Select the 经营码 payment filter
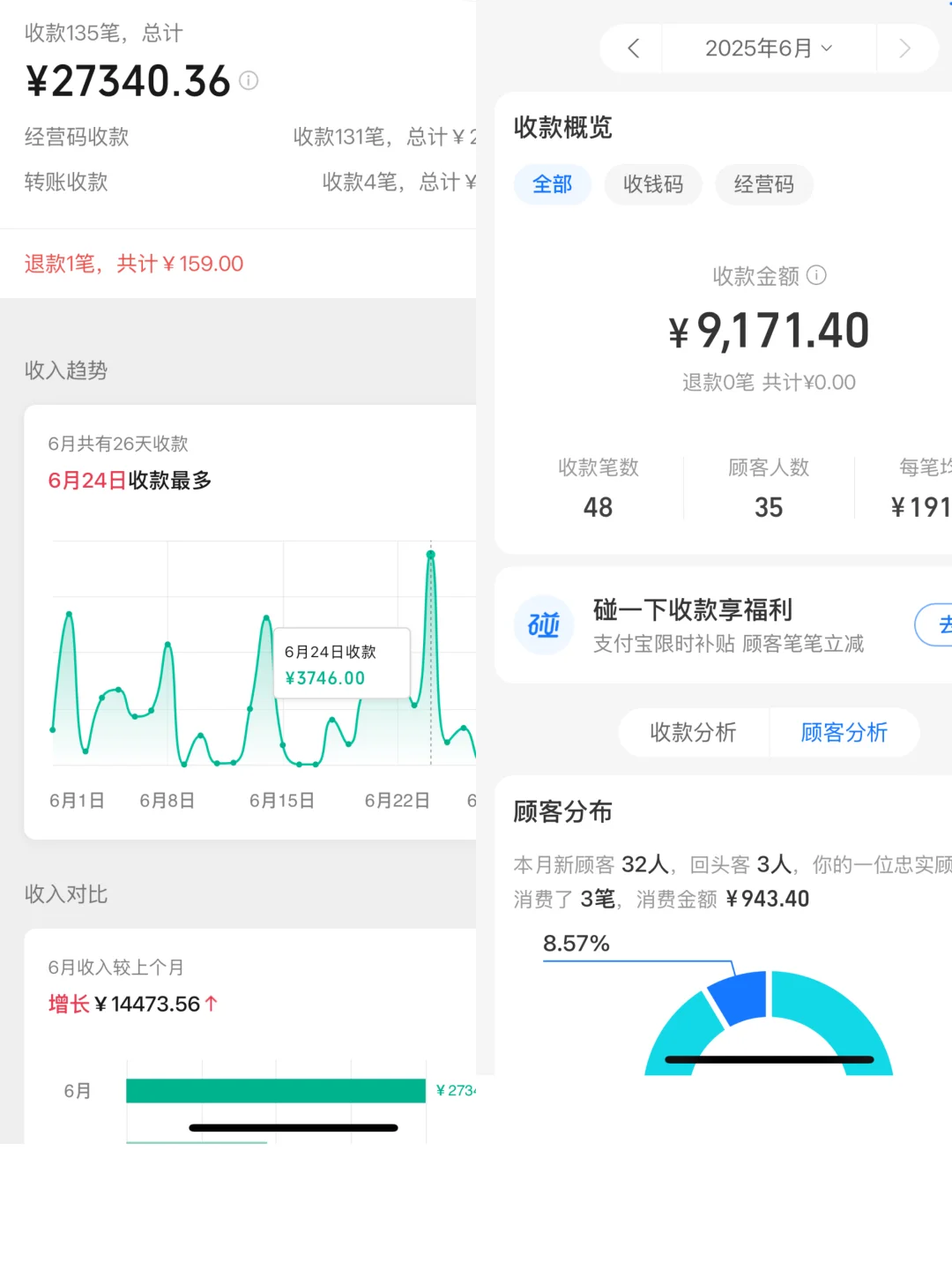 [763, 184]
